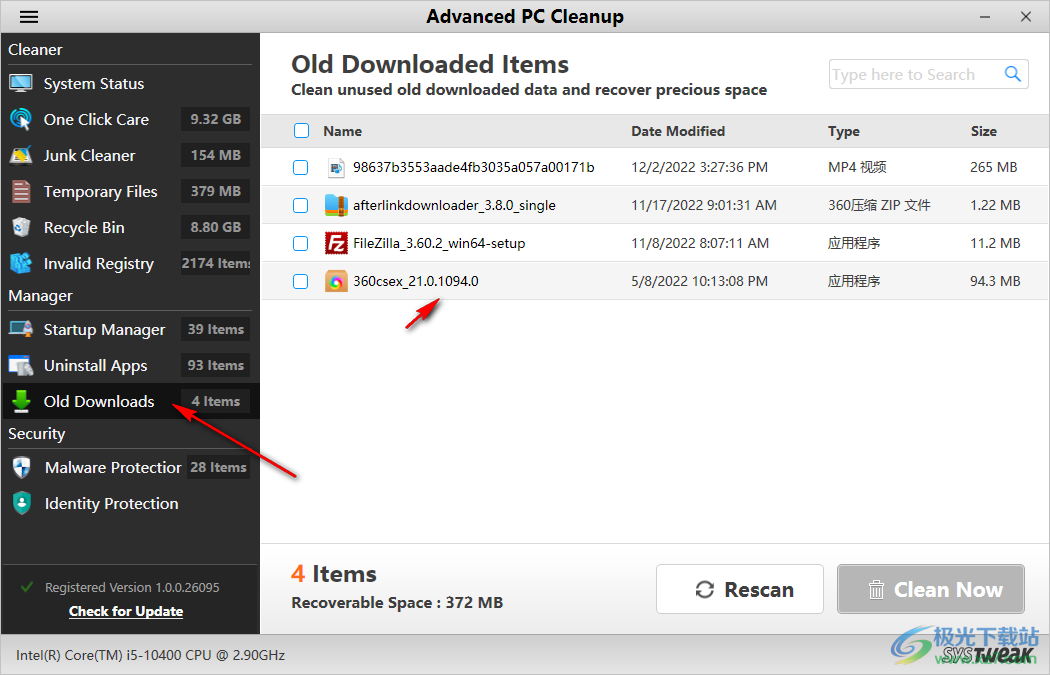
Task: Open the Junk Cleaner section
Action: 130,155
